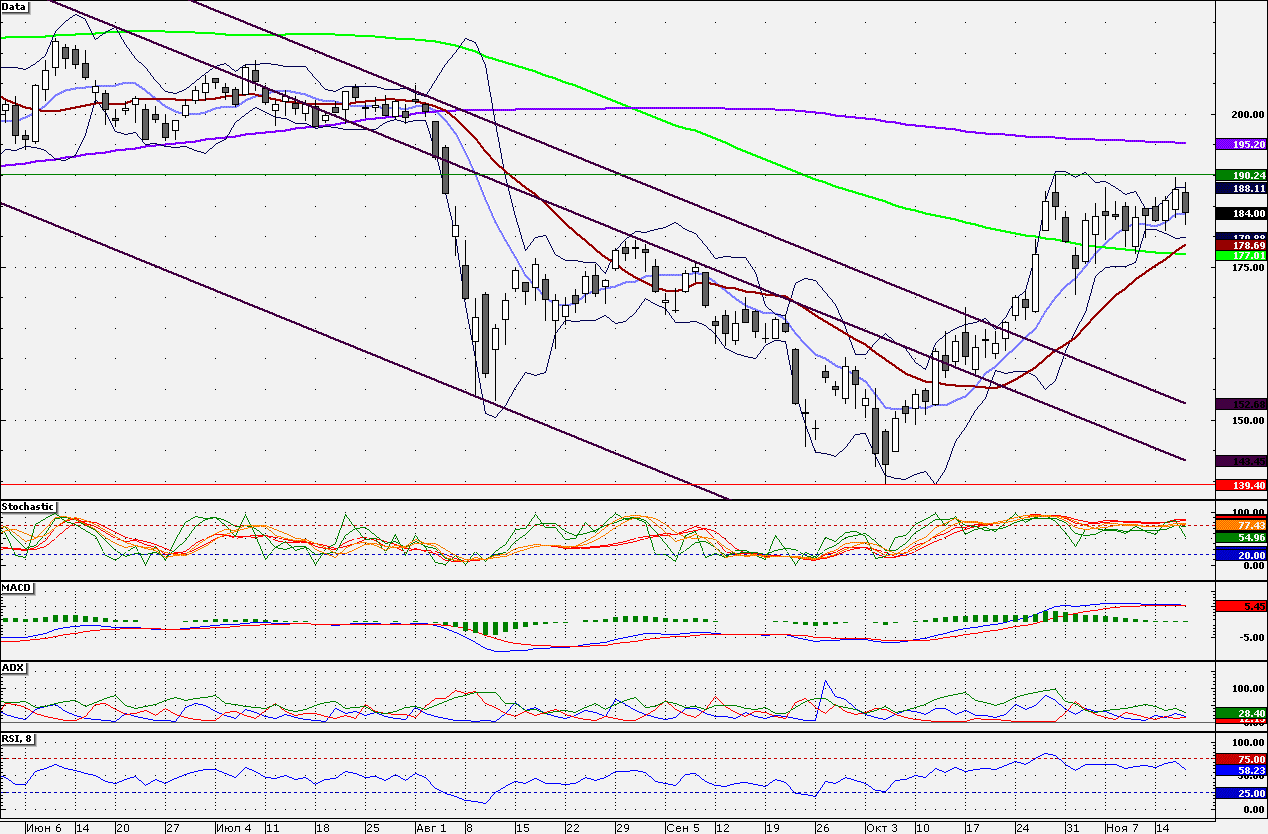Select the Авг 1 date label on axis
This screenshot has width=1268, height=834.
tap(430, 828)
